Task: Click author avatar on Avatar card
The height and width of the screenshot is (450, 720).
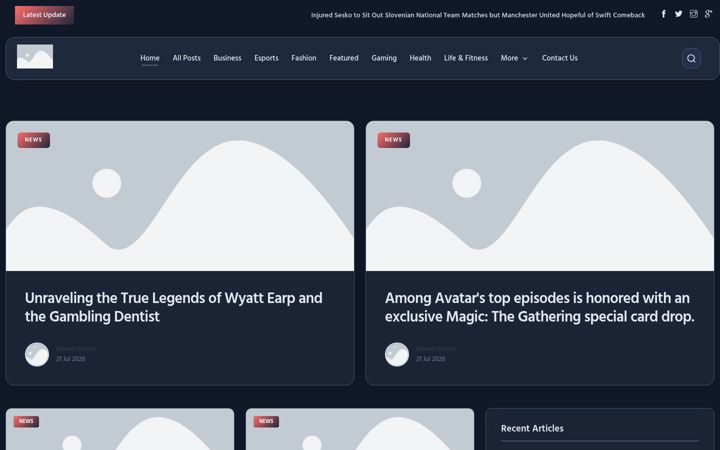Action: point(397,354)
